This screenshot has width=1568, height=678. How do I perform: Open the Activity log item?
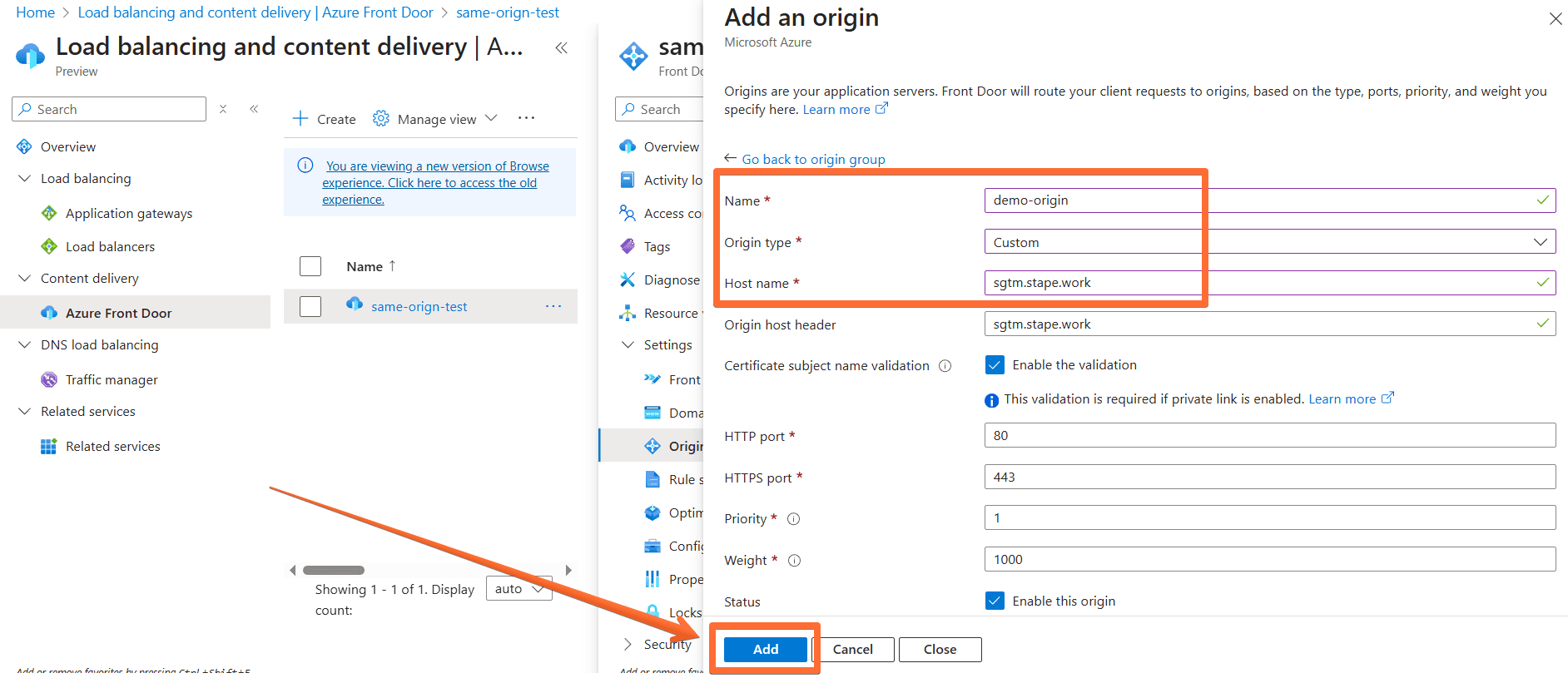click(x=661, y=180)
